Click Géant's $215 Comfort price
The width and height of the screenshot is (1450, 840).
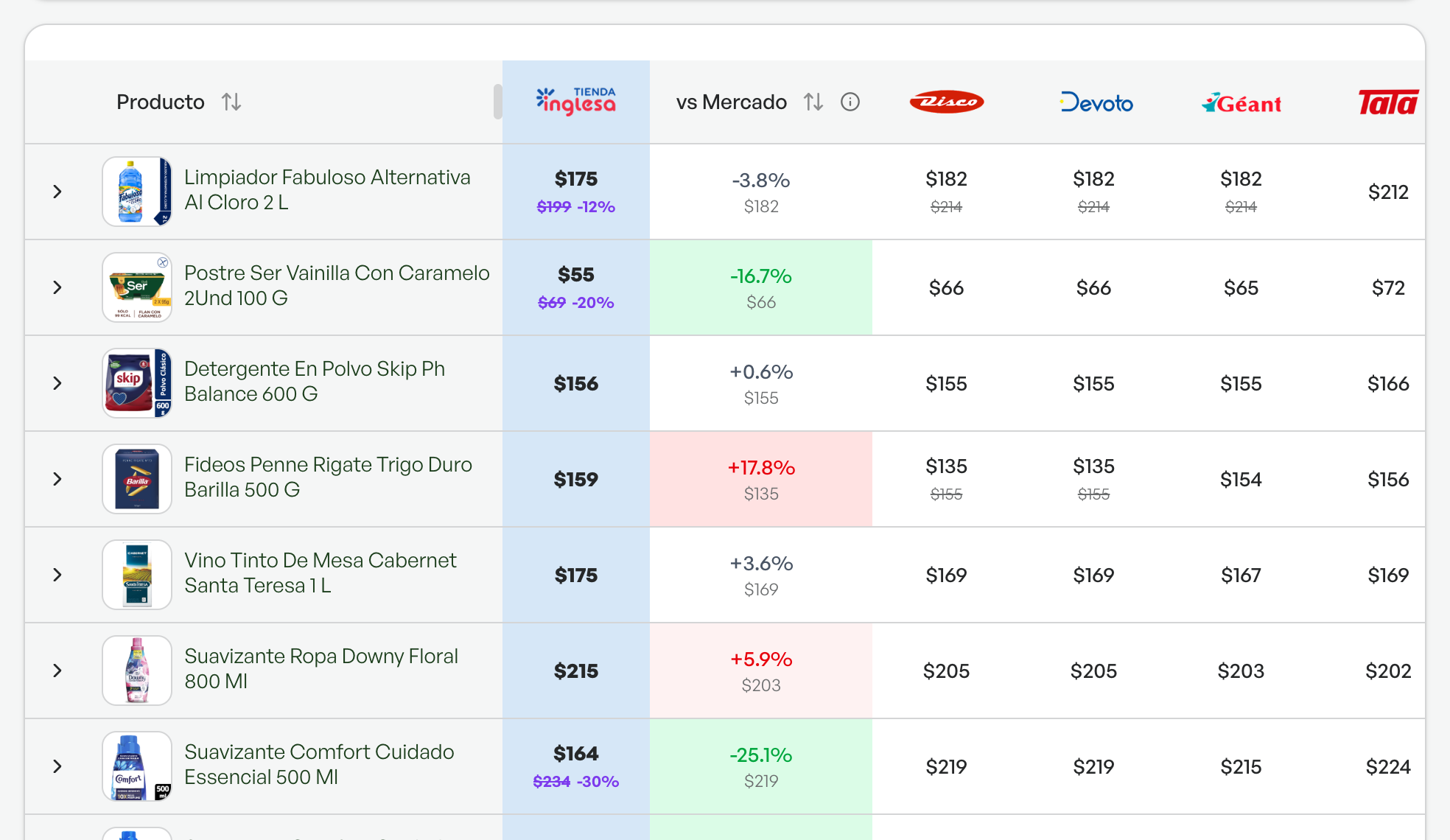pyautogui.click(x=1241, y=767)
